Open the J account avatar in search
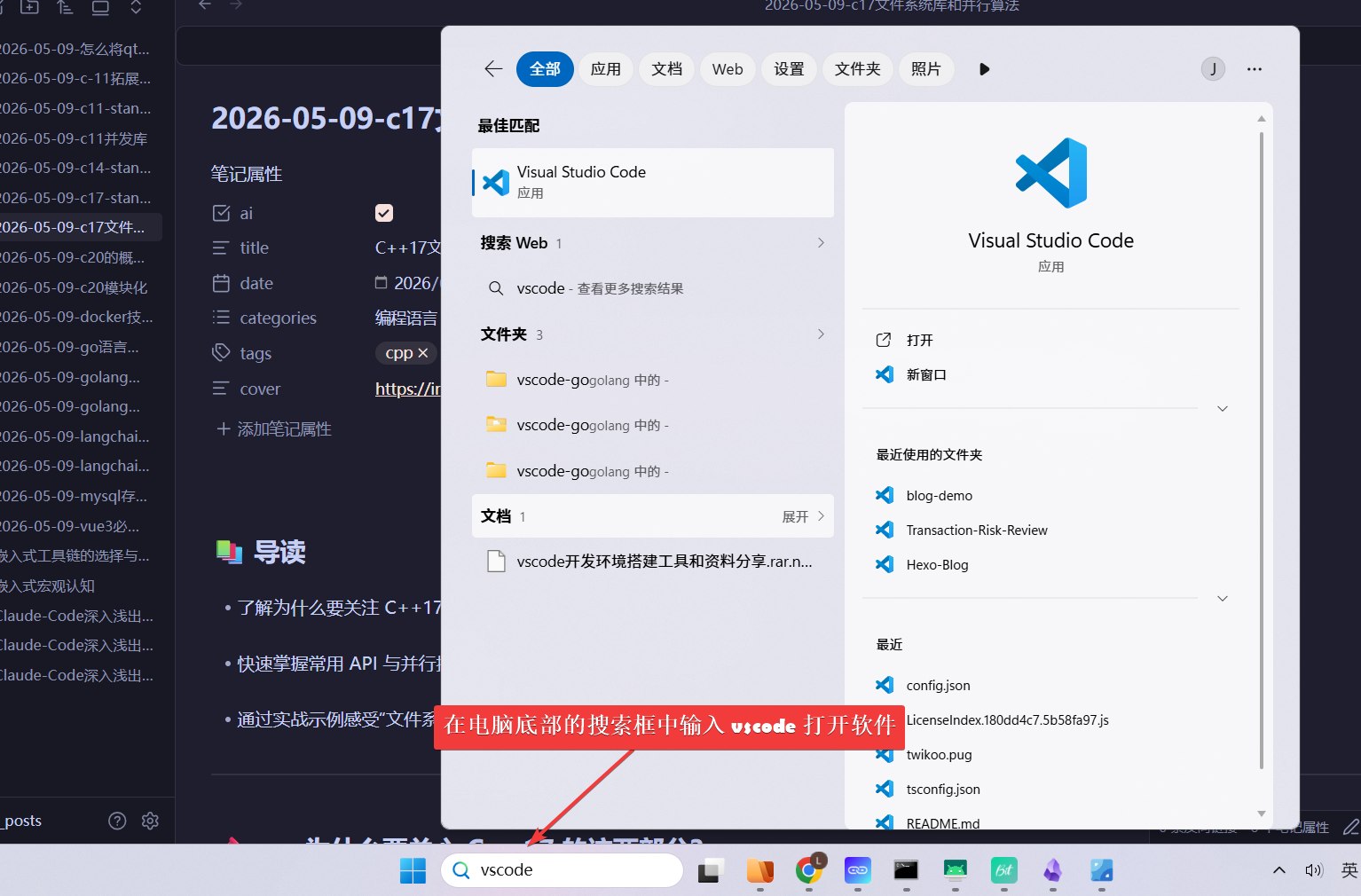 click(1213, 69)
